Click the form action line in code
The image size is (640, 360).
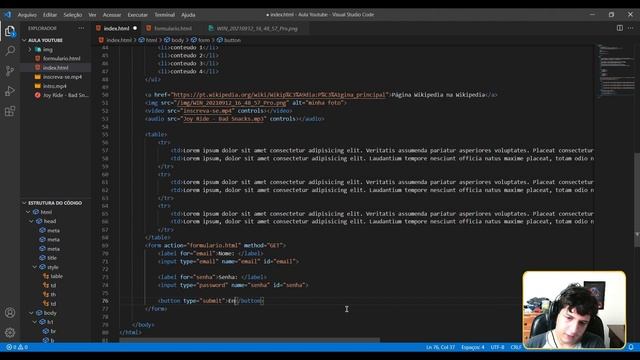tap(215, 245)
